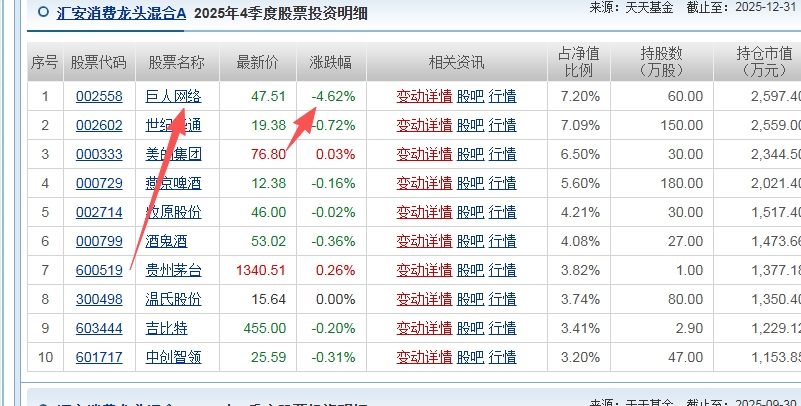Select the 7.20% net value ratio cell
Screen dimensions: 801x406
[579, 96]
